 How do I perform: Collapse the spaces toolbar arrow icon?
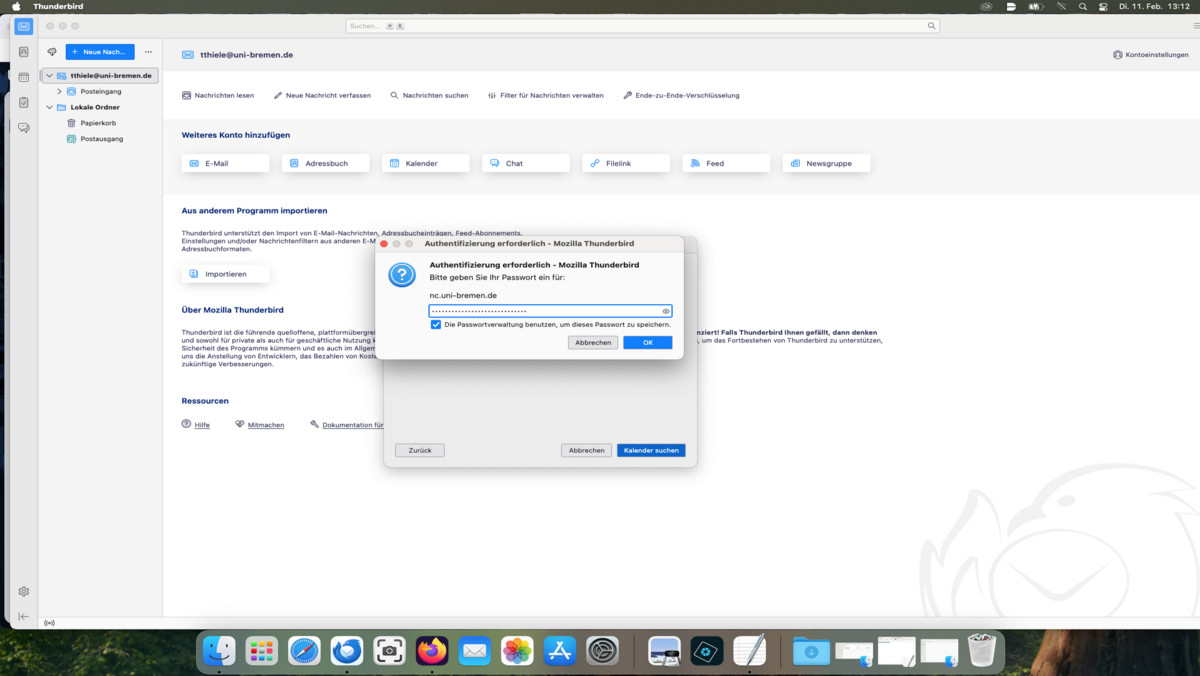coord(24,616)
